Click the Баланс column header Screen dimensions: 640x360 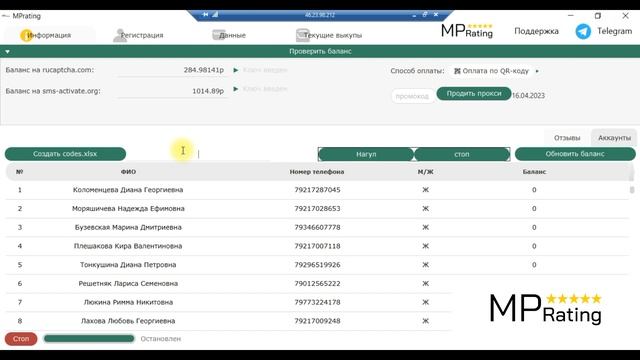534,172
